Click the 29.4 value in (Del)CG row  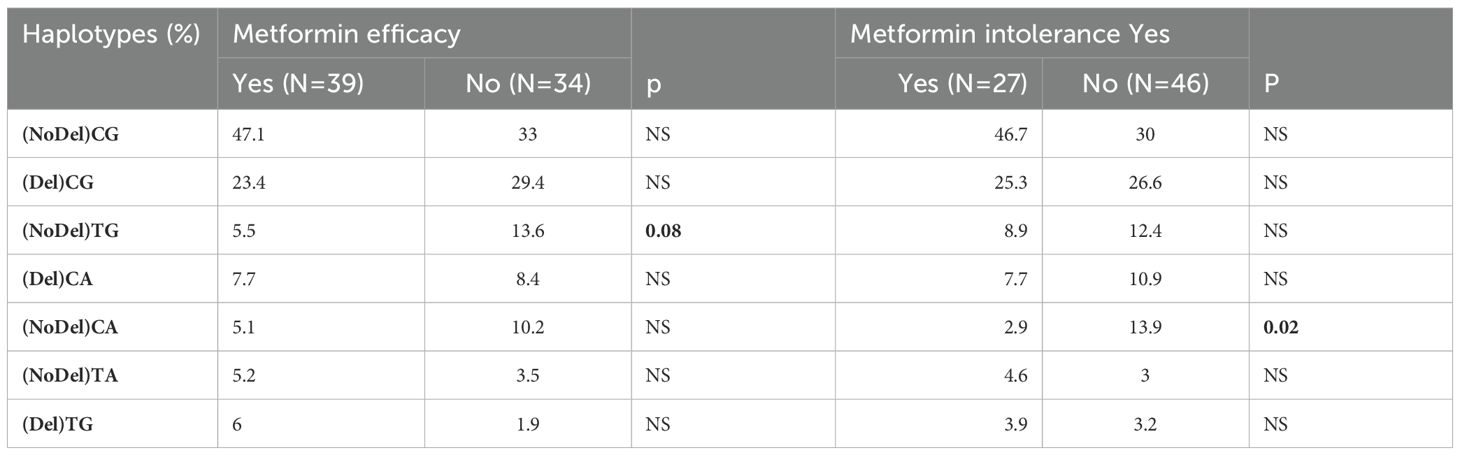[528, 182]
